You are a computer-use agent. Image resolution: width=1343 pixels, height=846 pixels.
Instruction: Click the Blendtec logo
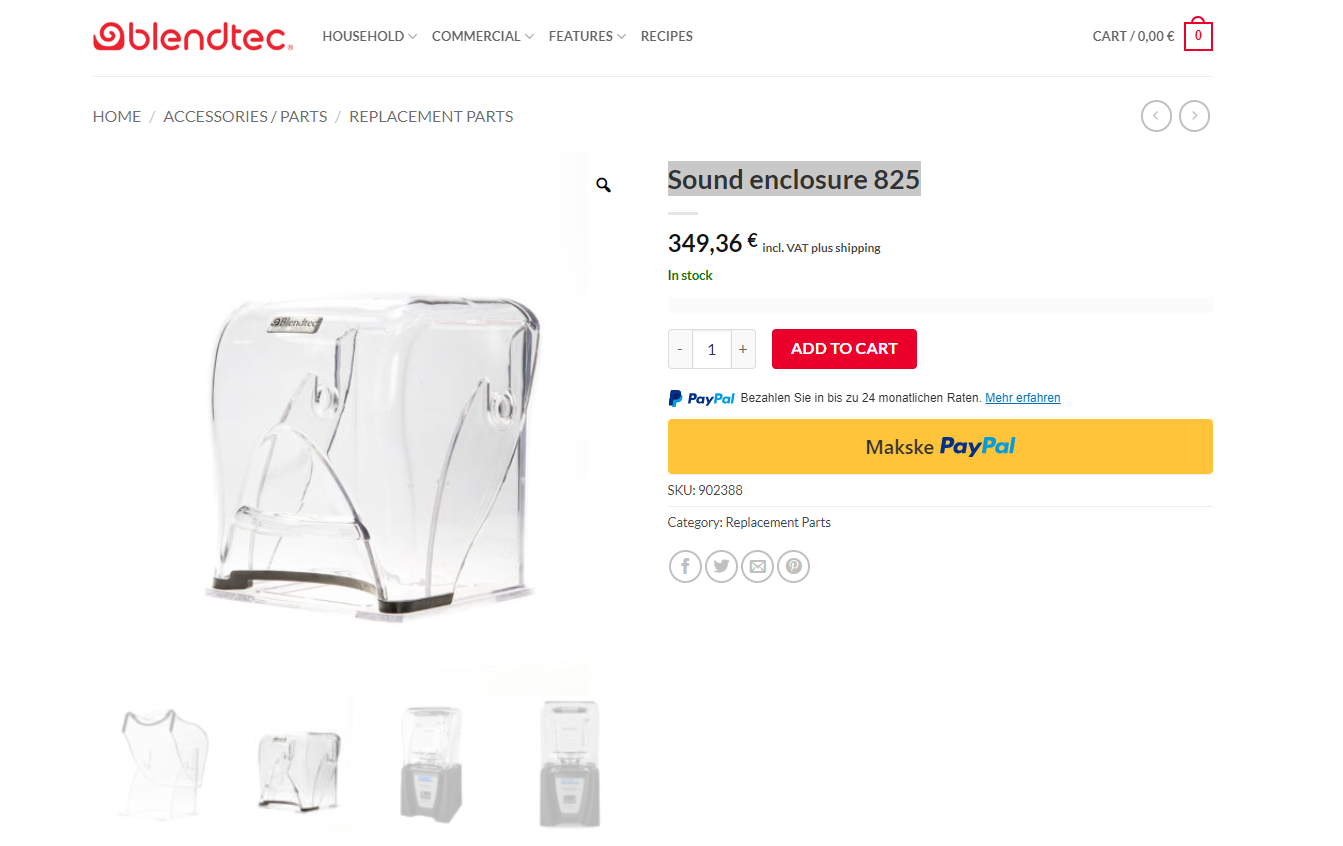[193, 36]
